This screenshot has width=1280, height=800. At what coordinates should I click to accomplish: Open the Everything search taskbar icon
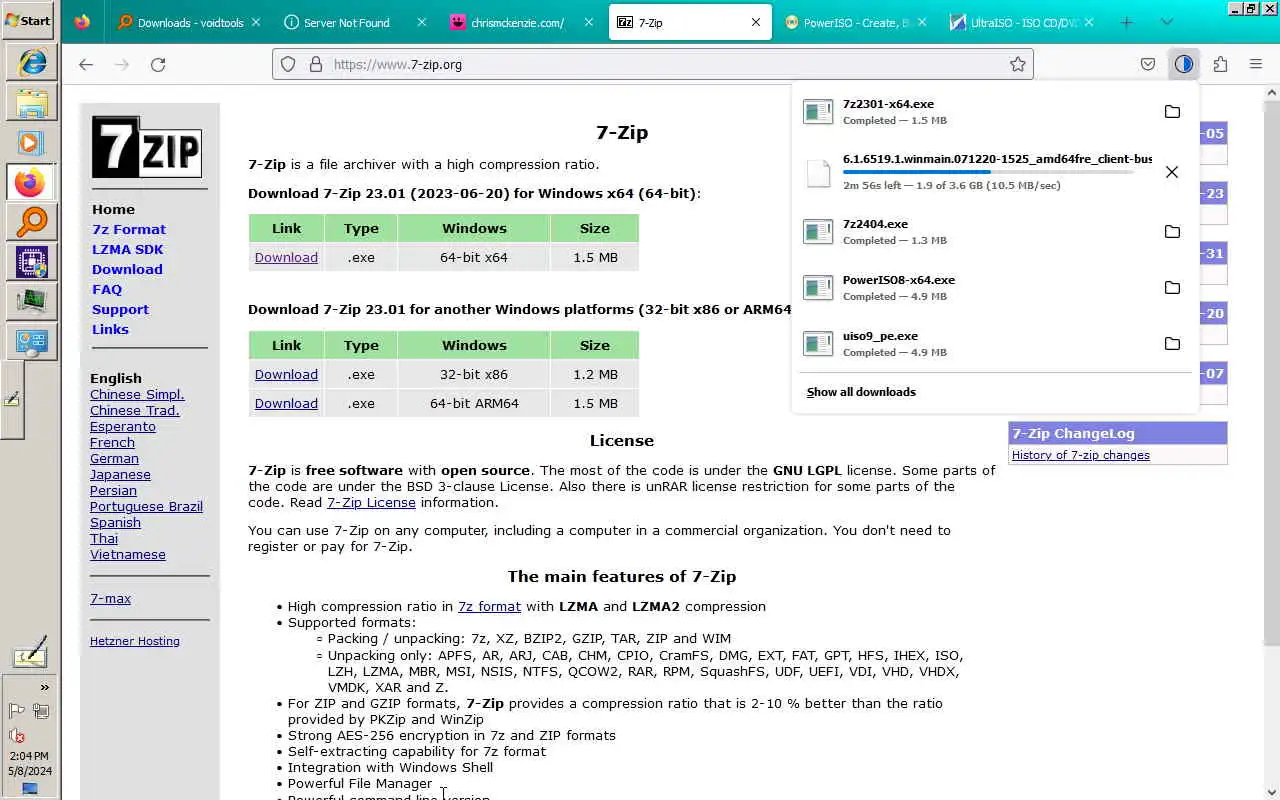tap(31, 223)
